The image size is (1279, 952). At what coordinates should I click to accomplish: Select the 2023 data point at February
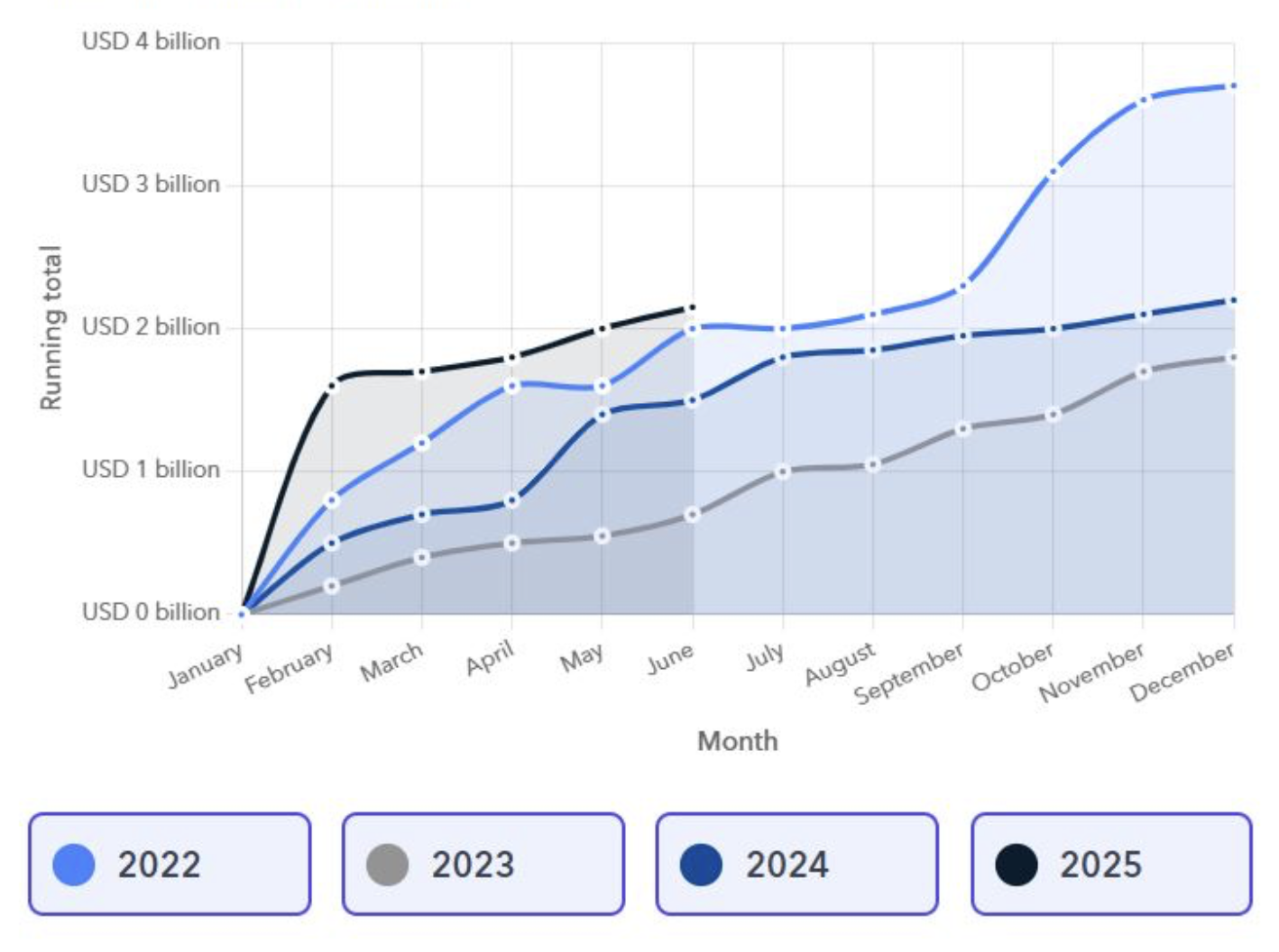coord(332,586)
